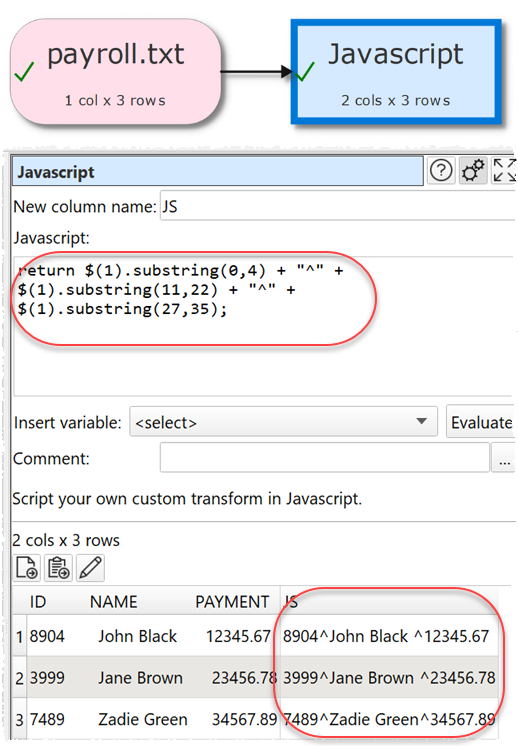
Task: Click row number 2 header
Action: [20, 677]
